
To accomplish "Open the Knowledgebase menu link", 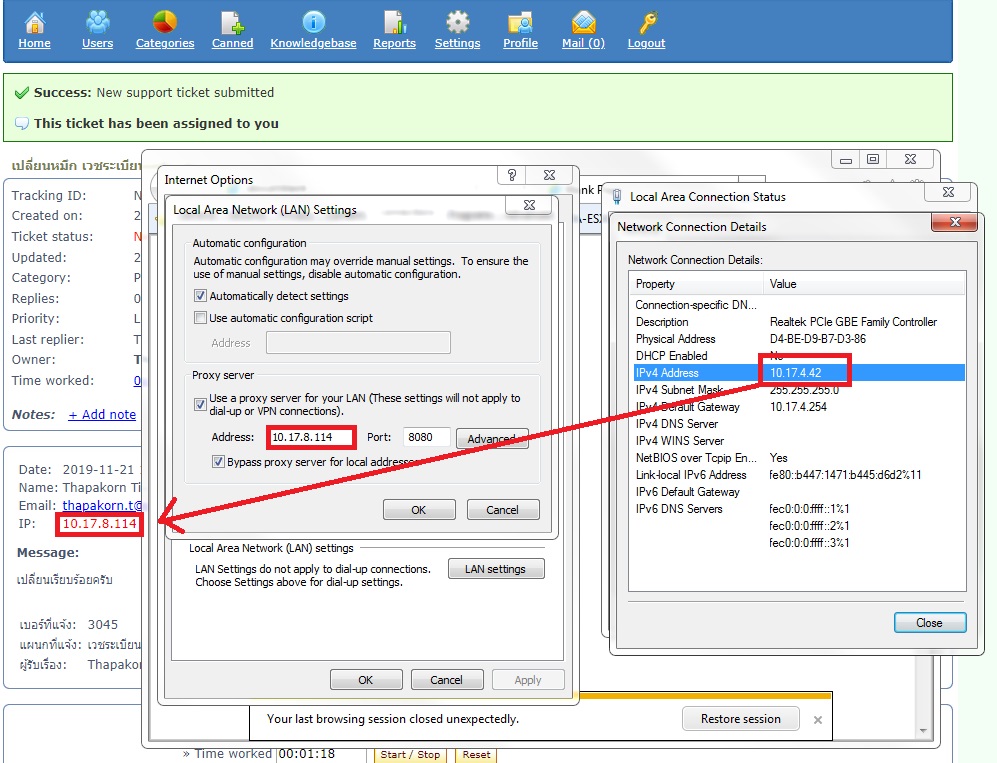I will (x=313, y=43).
